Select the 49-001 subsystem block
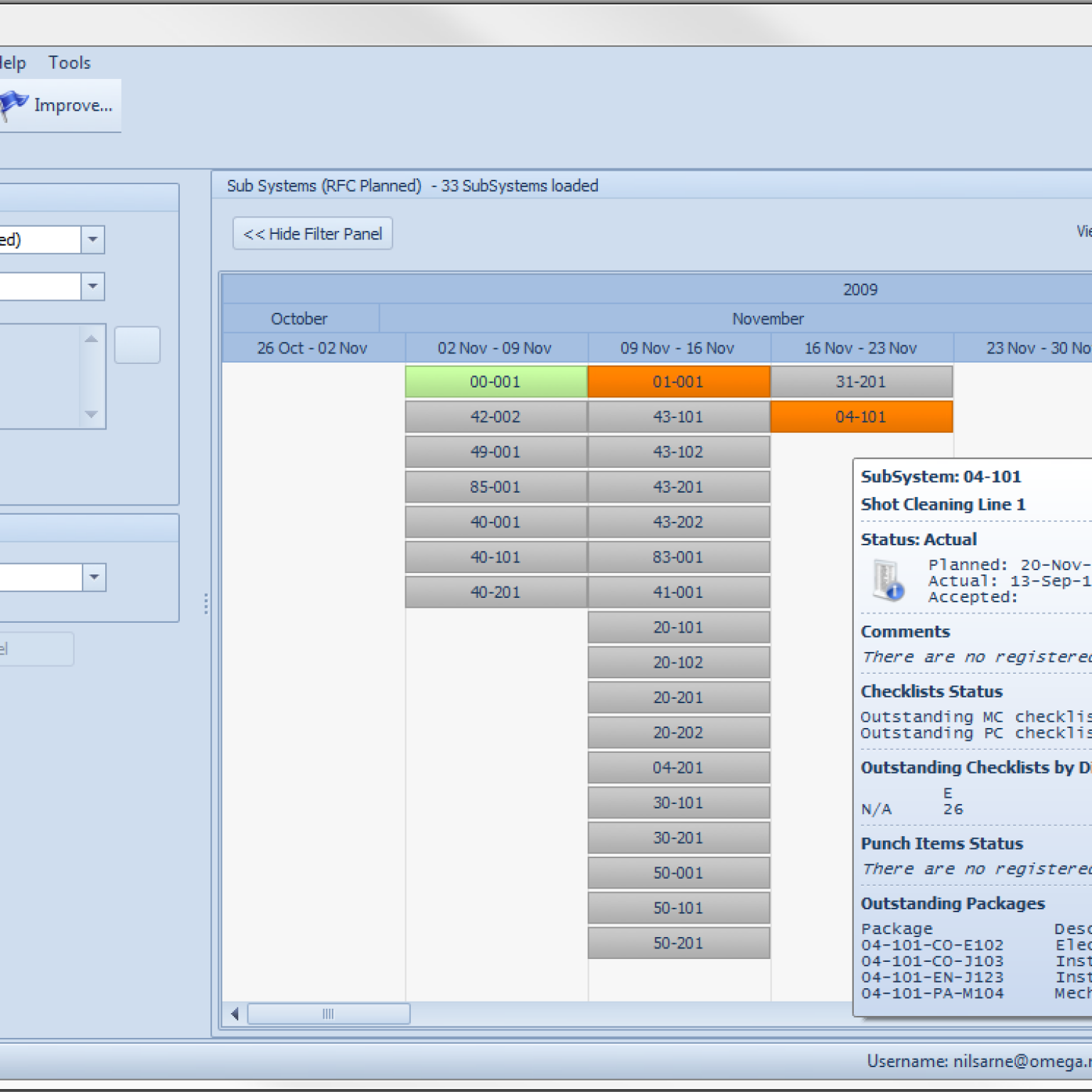 [496, 452]
